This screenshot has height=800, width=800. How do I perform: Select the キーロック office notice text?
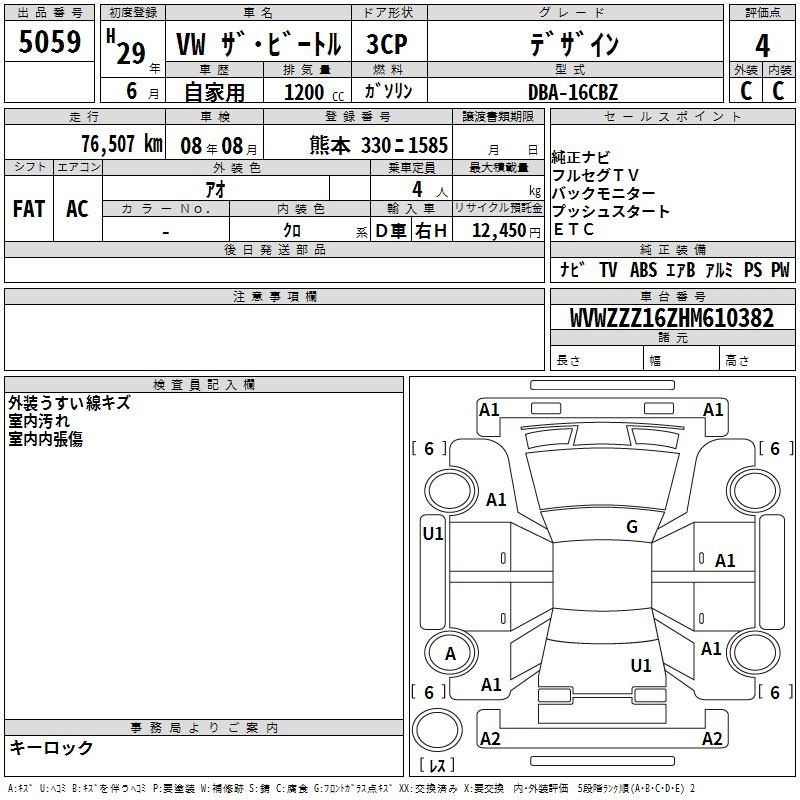pyautogui.click(x=52, y=747)
